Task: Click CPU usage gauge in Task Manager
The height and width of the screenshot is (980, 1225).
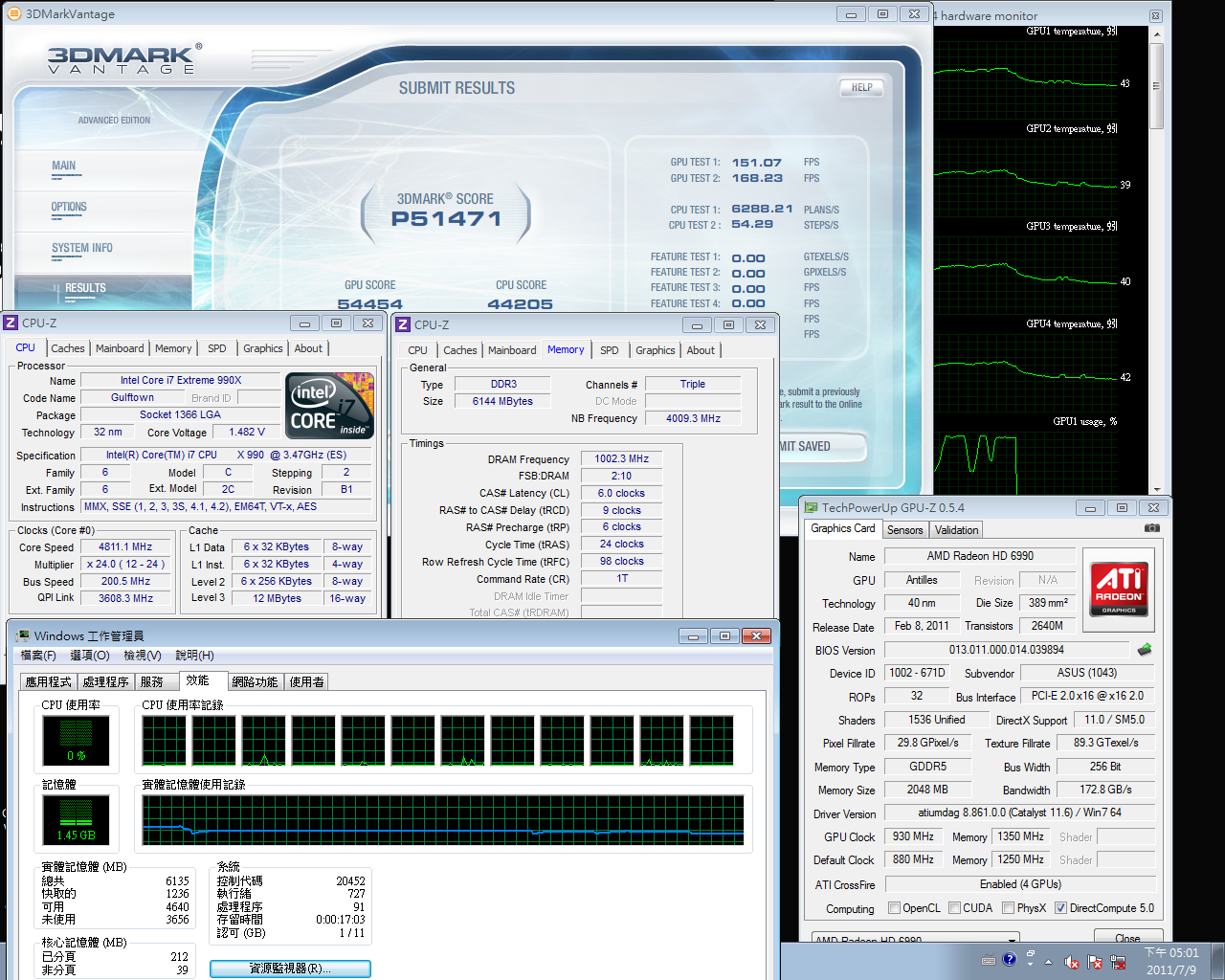Action: [x=76, y=740]
